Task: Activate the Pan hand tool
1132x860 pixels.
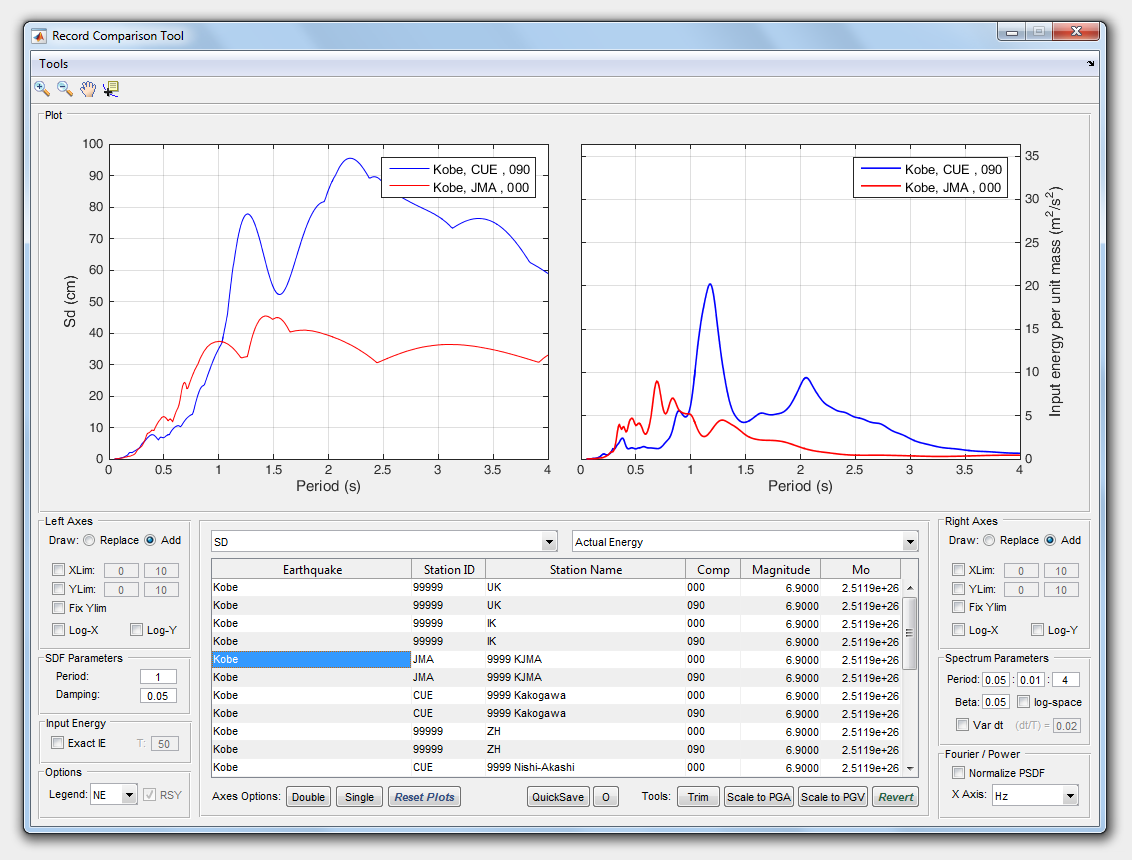Action: click(88, 89)
